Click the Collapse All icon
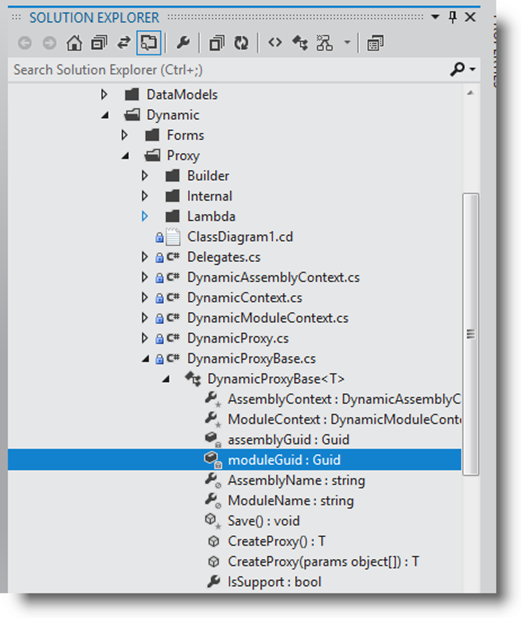The width and height of the screenshot is (521, 618). [x=217, y=43]
